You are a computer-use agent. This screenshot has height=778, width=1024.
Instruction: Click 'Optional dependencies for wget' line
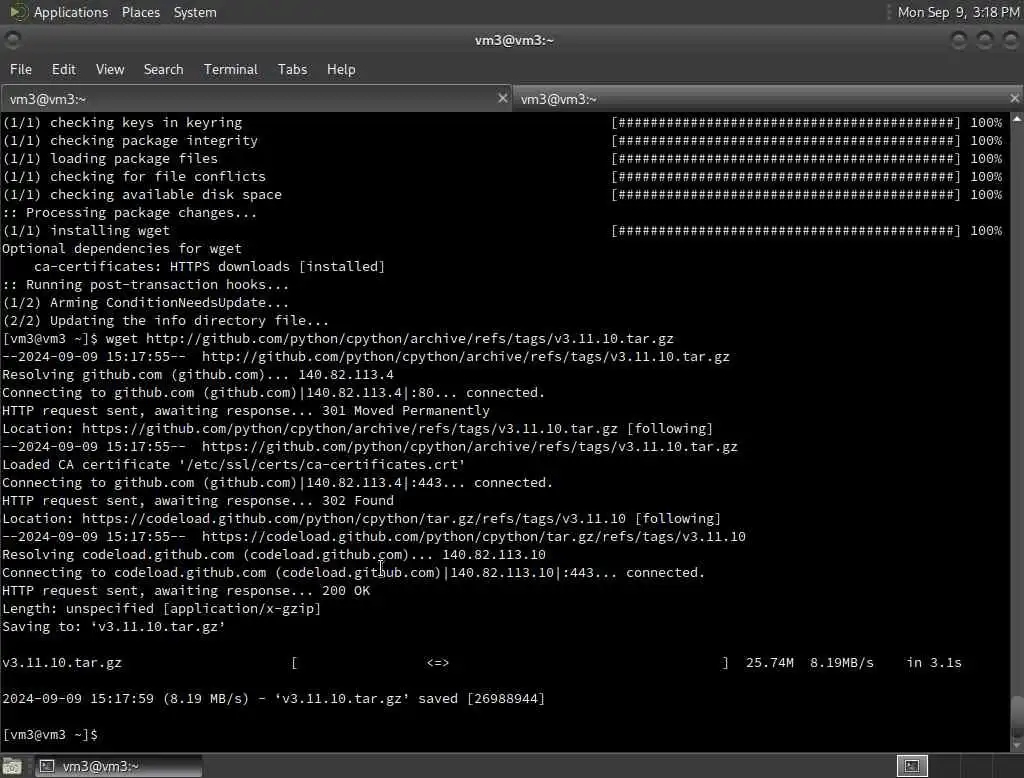[122, 248]
